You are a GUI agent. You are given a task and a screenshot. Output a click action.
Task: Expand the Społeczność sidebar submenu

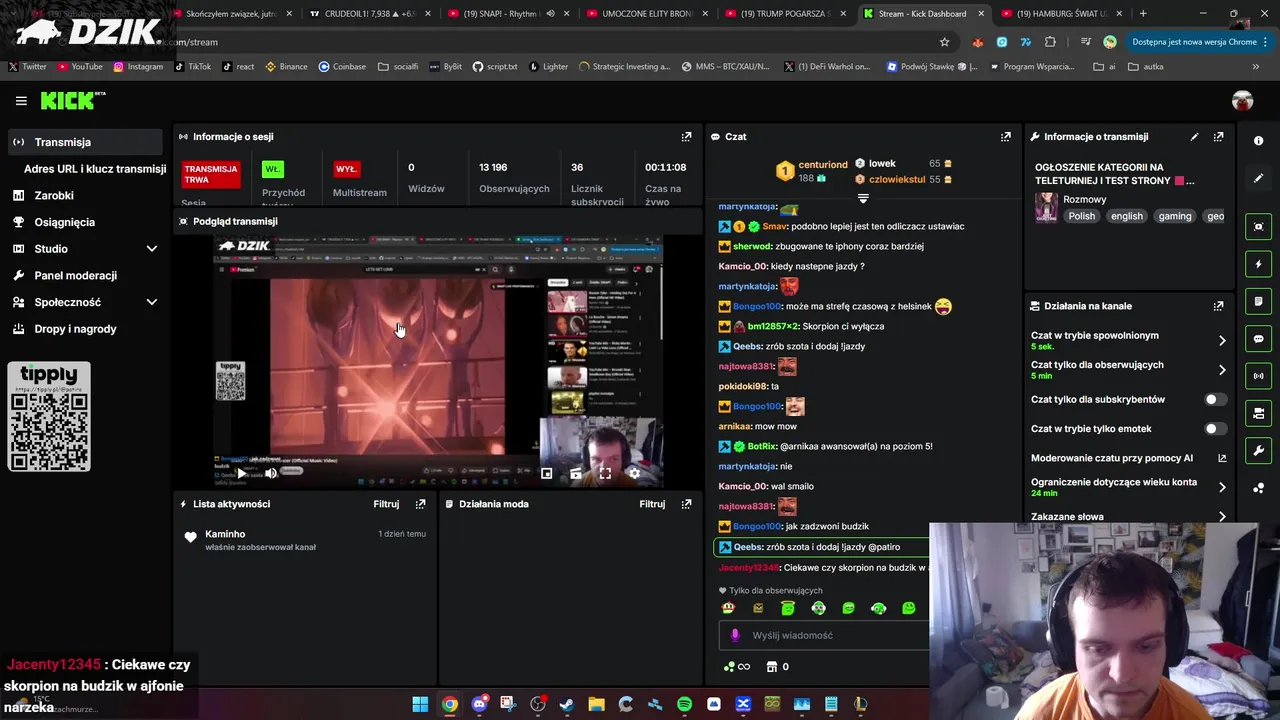point(85,302)
